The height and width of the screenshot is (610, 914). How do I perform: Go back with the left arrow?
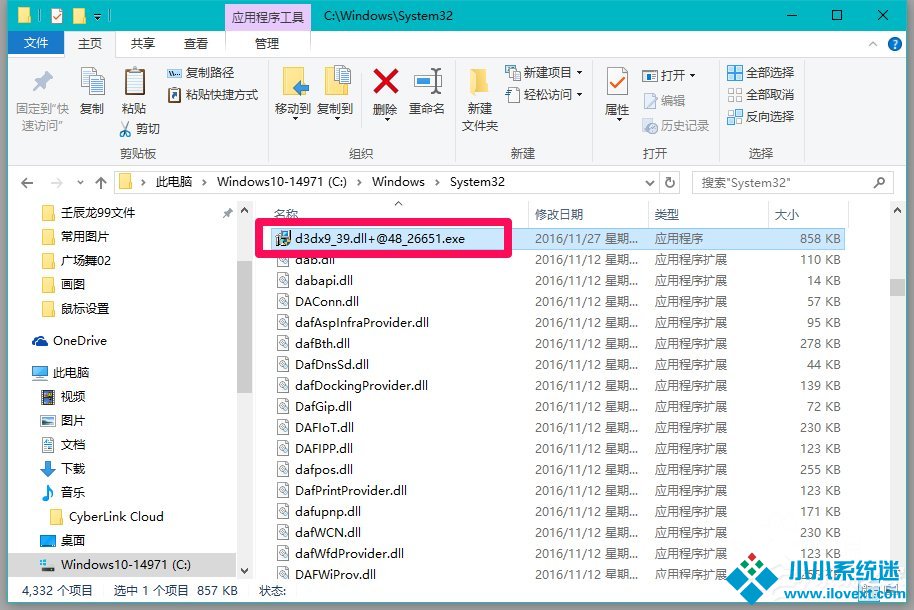coord(27,183)
